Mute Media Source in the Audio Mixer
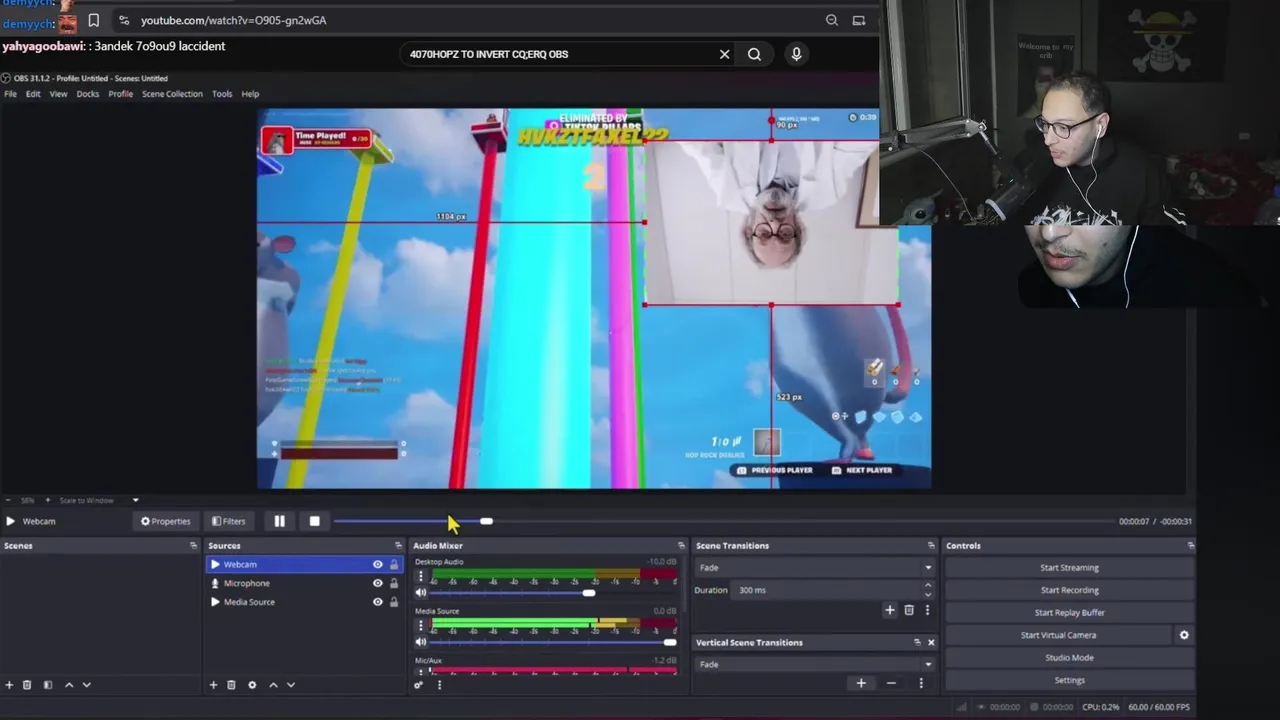Viewport: 1280px width, 720px height. (x=421, y=642)
